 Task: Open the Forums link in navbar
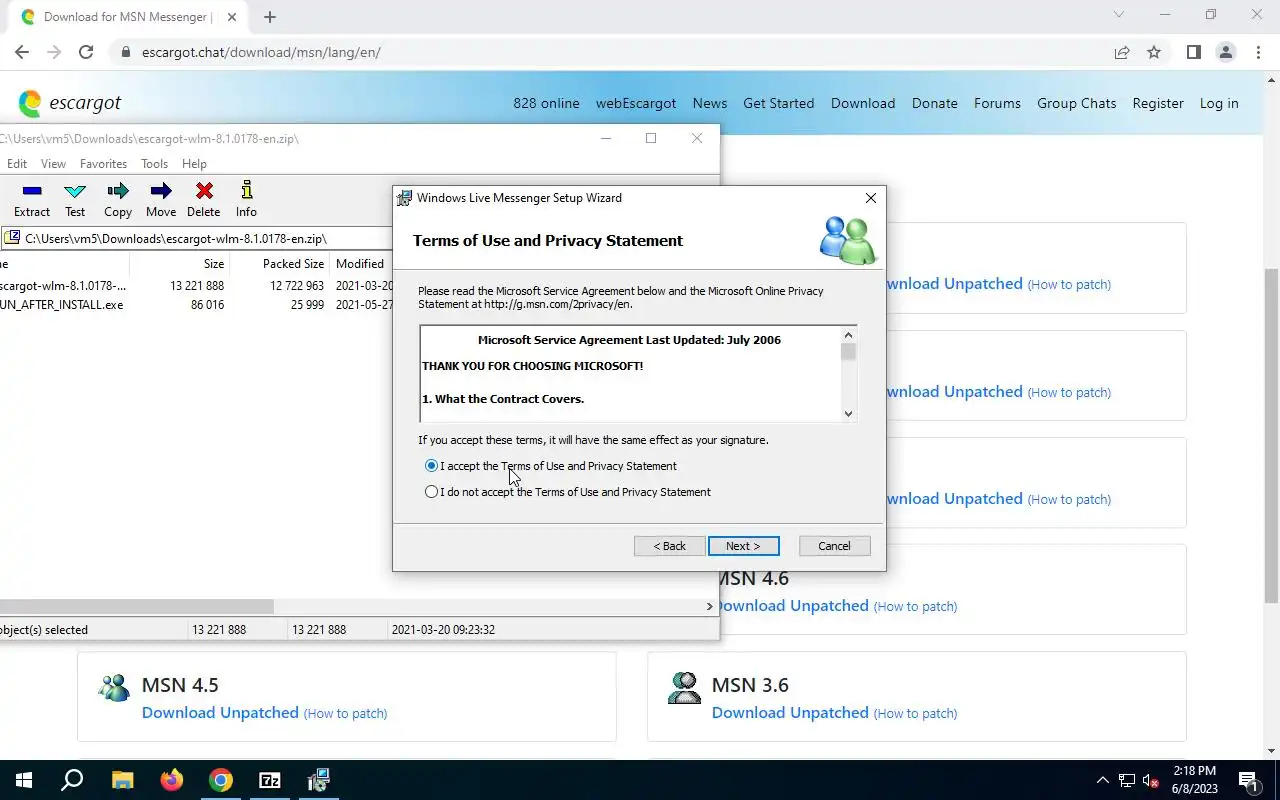click(997, 103)
